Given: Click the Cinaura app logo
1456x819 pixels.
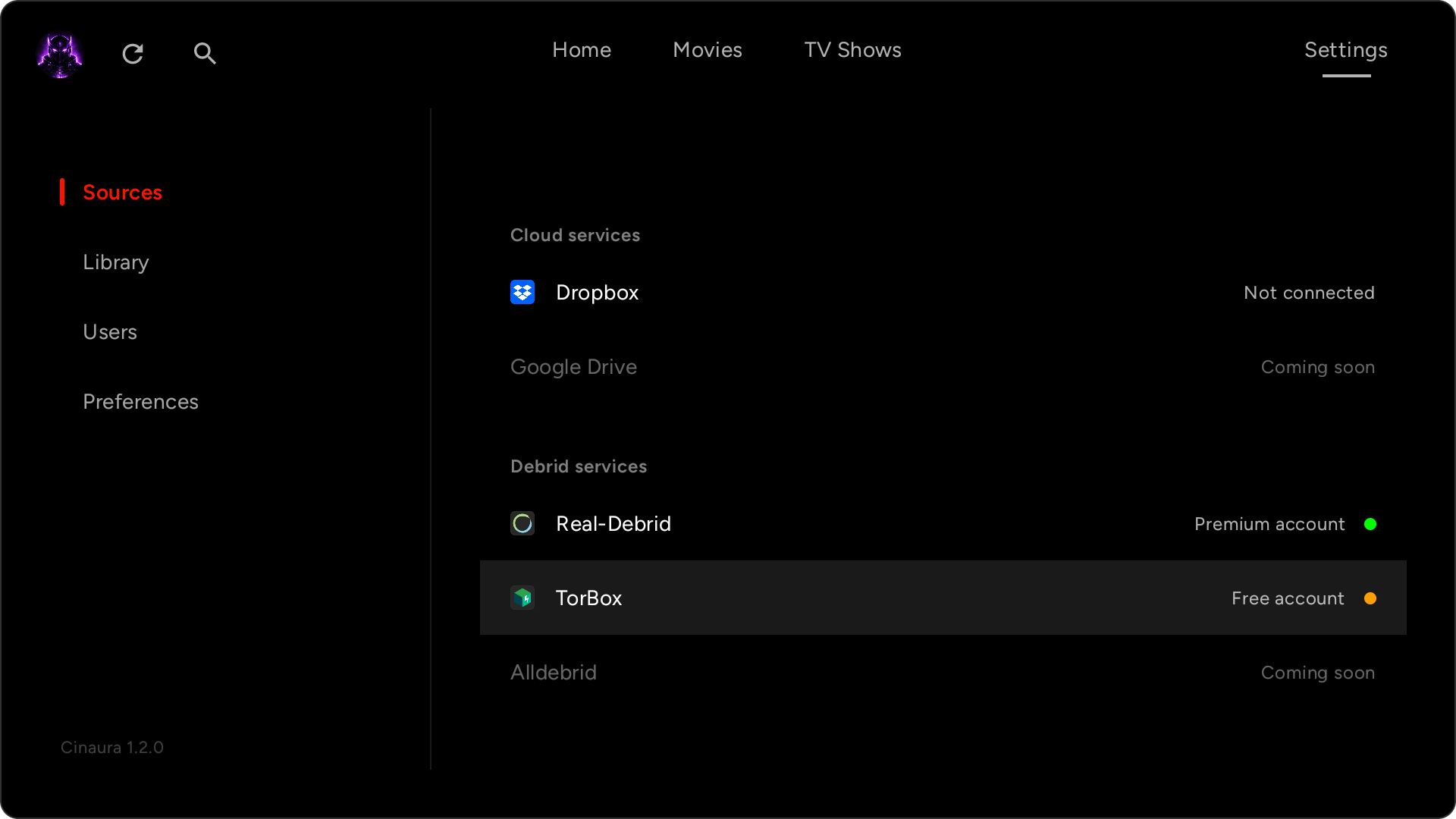Looking at the screenshot, I should pos(59,54).
